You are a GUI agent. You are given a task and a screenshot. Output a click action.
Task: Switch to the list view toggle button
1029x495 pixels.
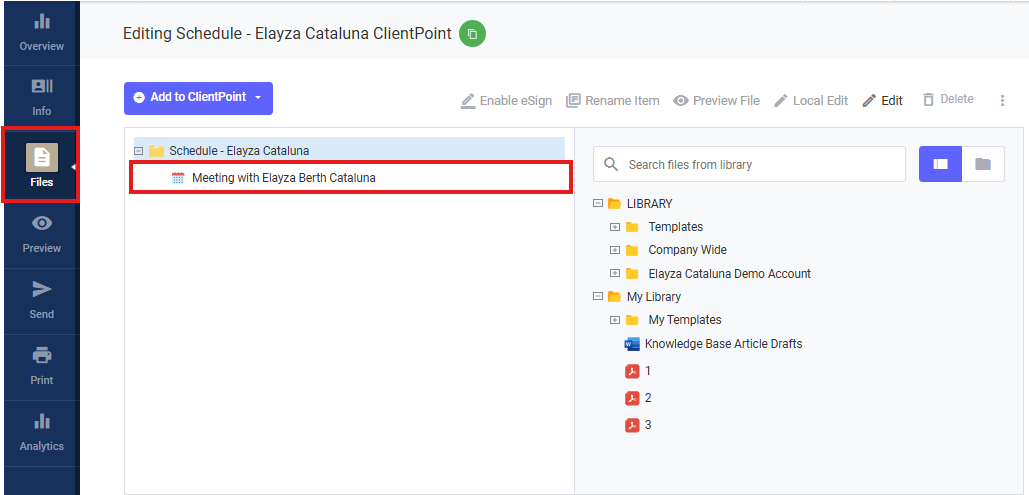(940, 164)
